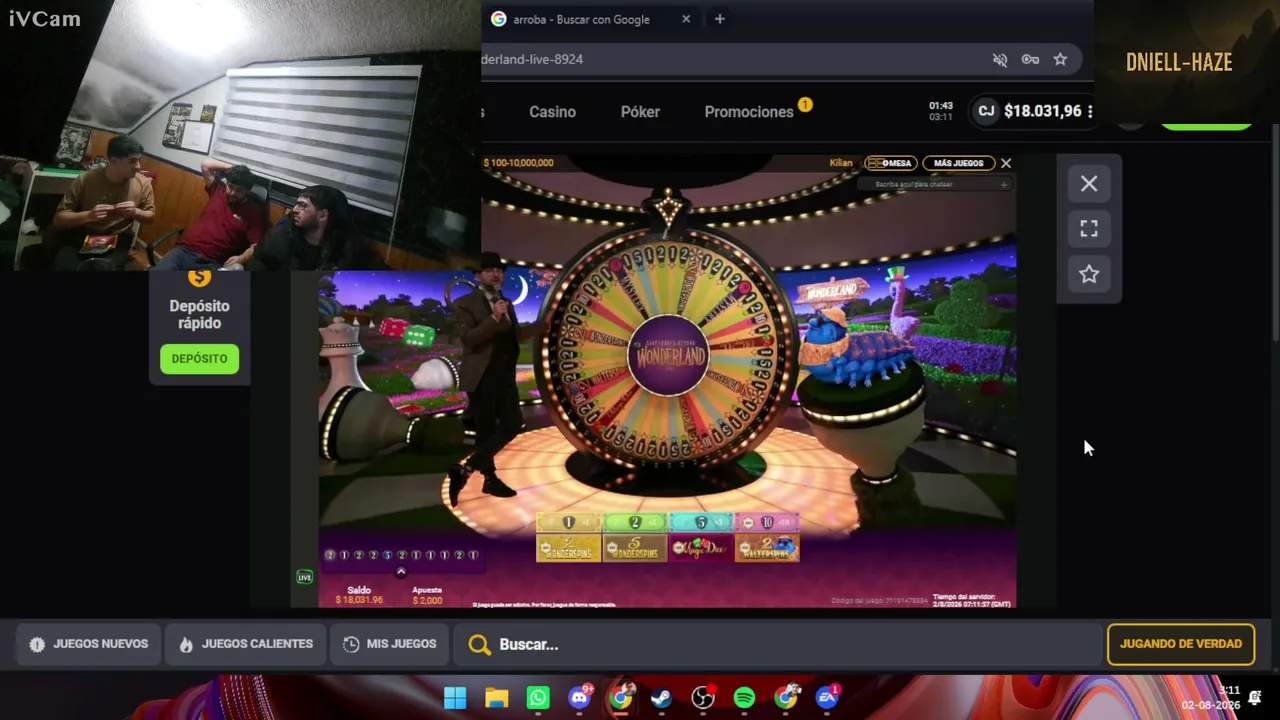Click the LIVE indicator icon
1280x720 pixels.
coord(305,577)
